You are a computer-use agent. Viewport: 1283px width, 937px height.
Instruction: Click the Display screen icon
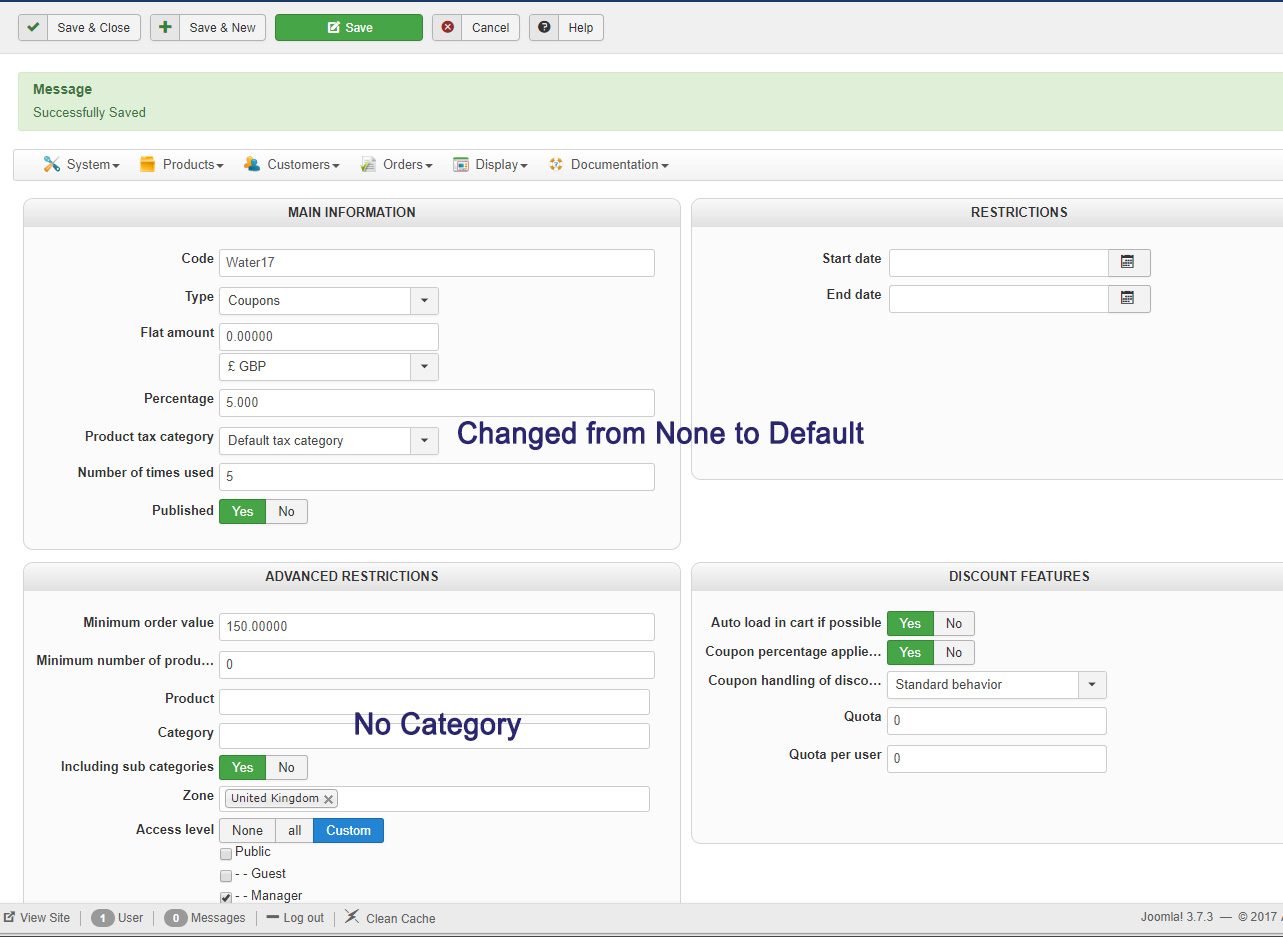coord(461,164)
